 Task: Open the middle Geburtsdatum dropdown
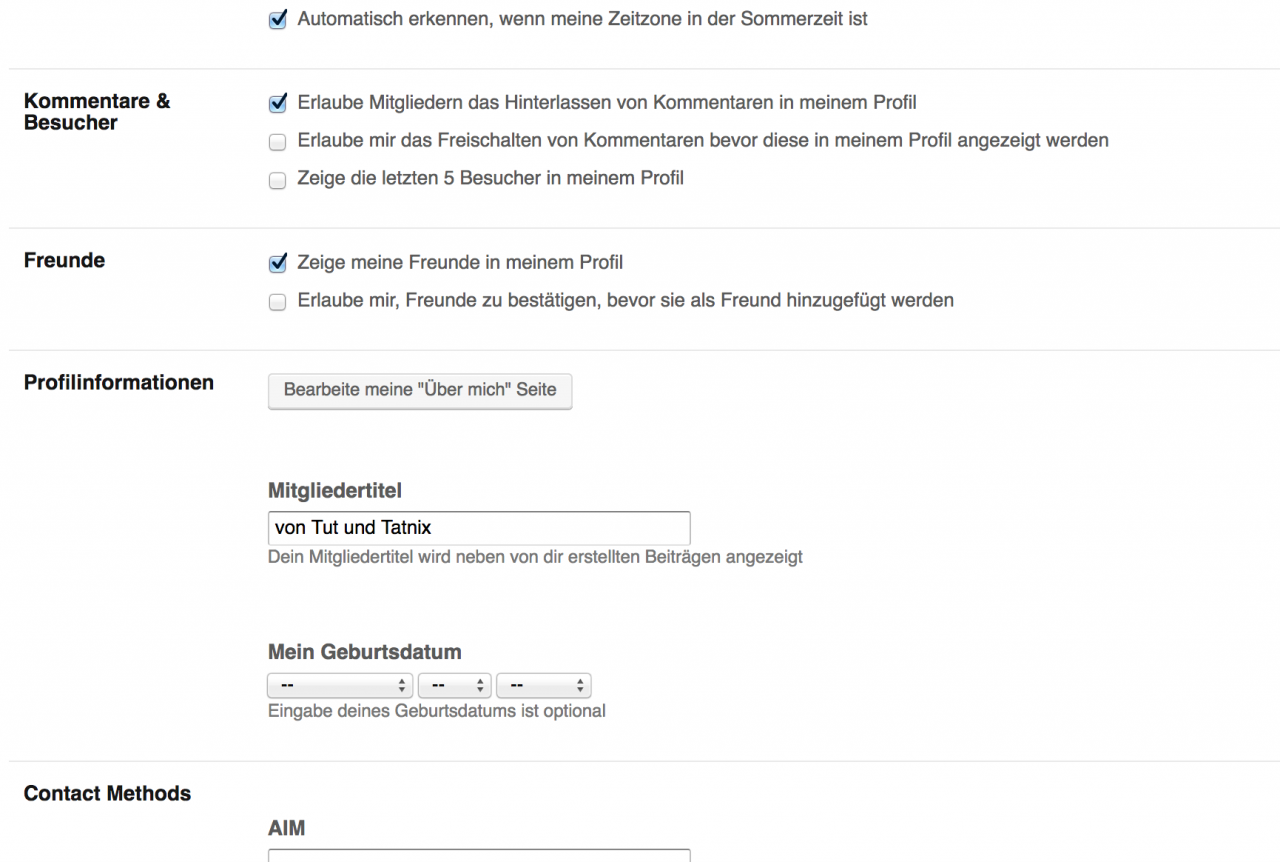click(455, 686)
